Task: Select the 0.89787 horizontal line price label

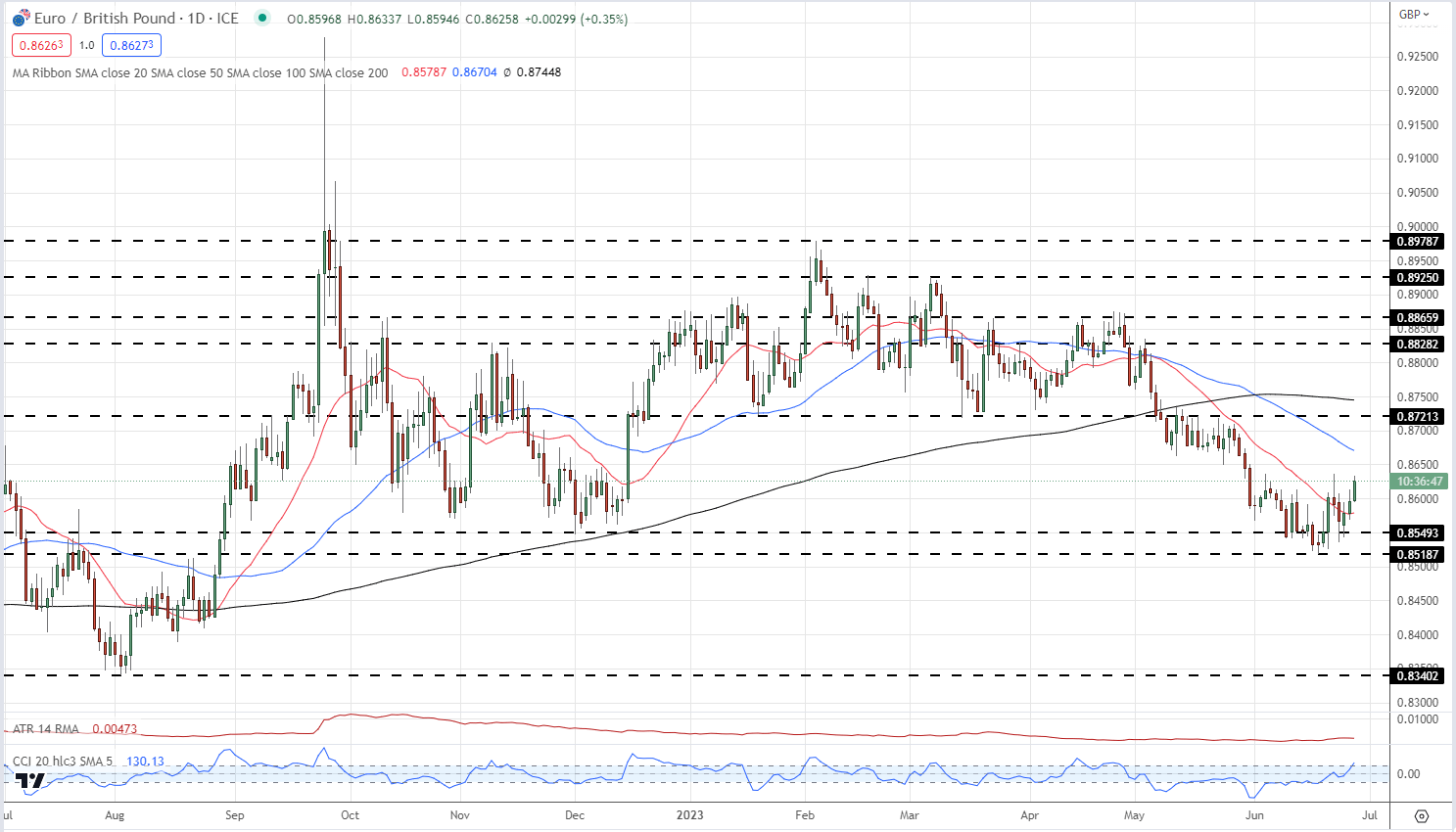Action: point(1417,242)
